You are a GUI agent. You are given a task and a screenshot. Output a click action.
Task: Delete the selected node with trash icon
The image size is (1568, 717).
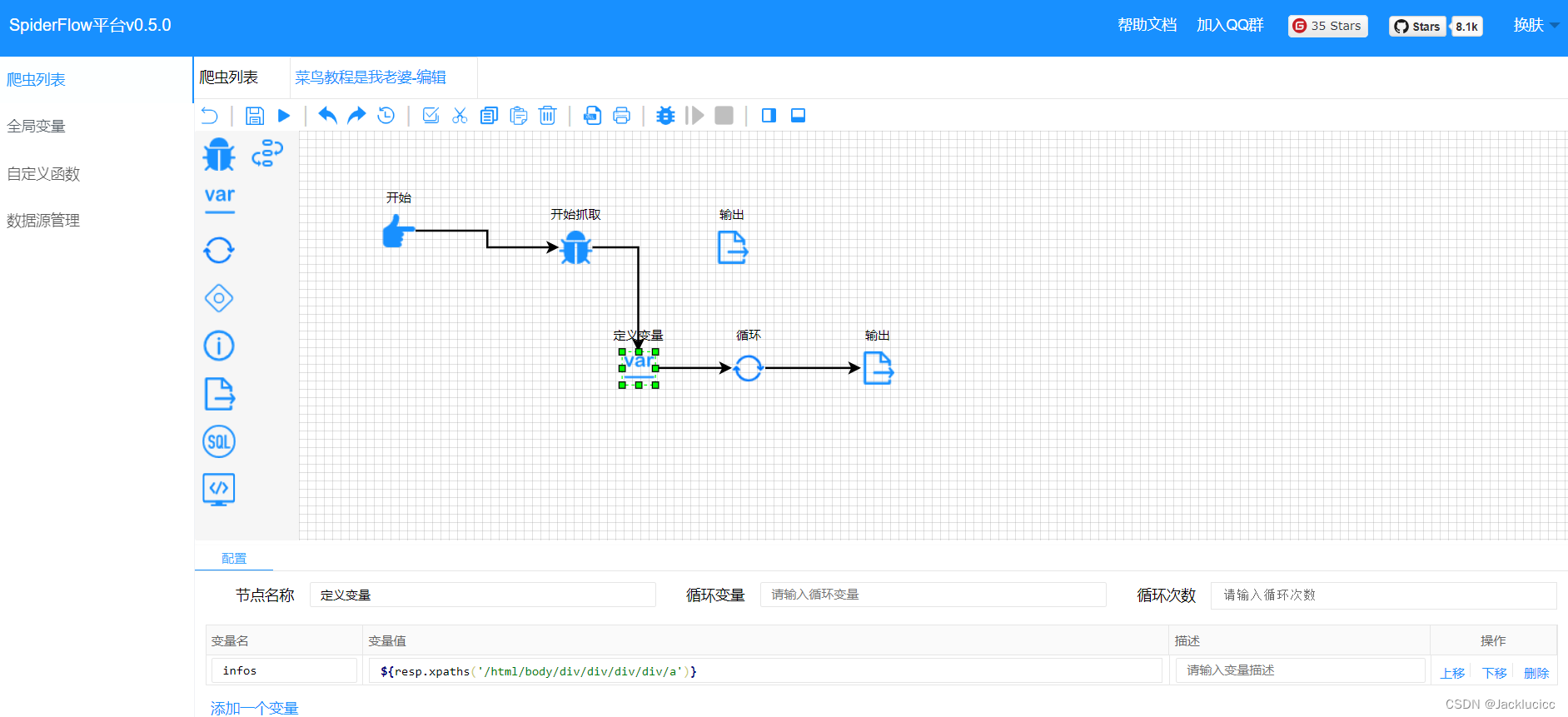click(547, 116)
